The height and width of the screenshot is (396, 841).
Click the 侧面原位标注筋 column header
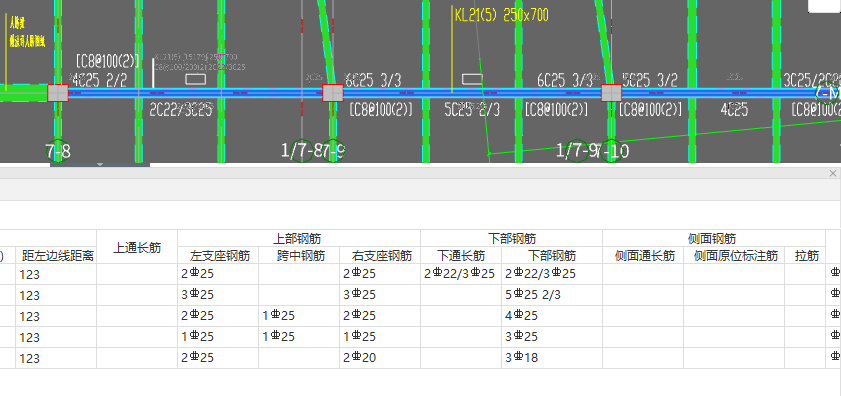coord(734,255)
